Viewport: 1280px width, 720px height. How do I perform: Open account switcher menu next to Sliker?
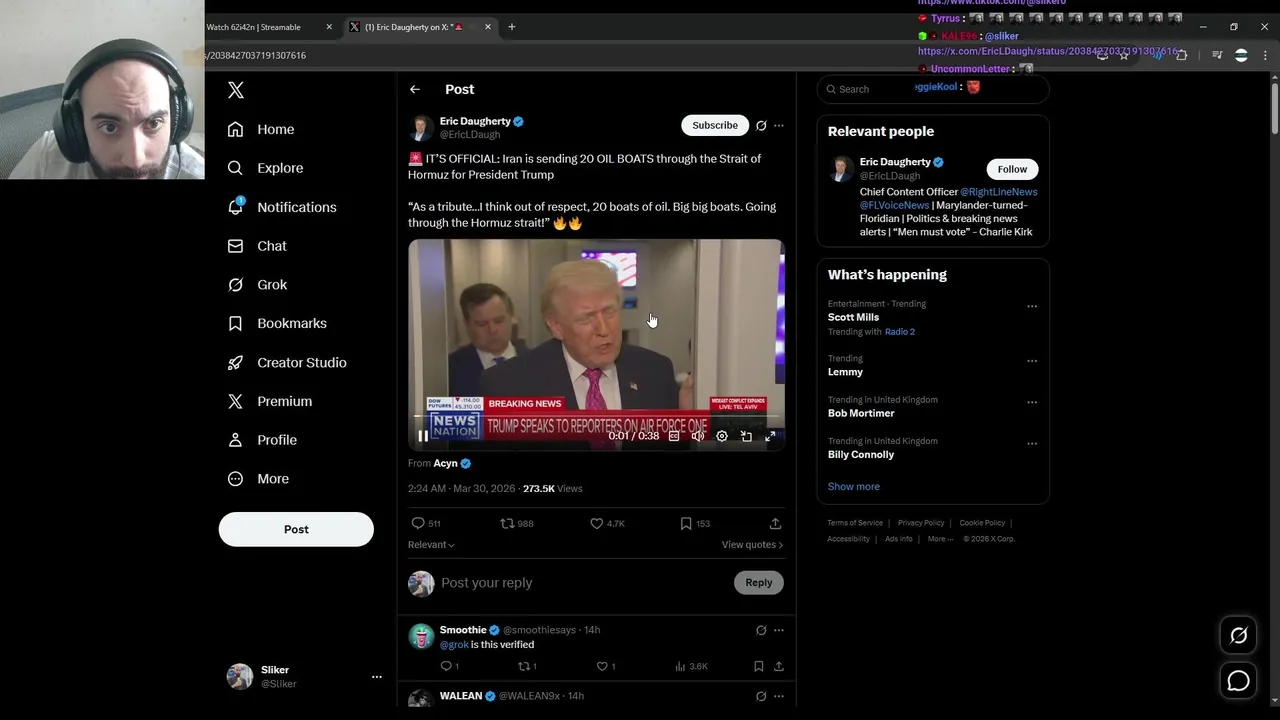pyautogui.click(x=377, y=677)
